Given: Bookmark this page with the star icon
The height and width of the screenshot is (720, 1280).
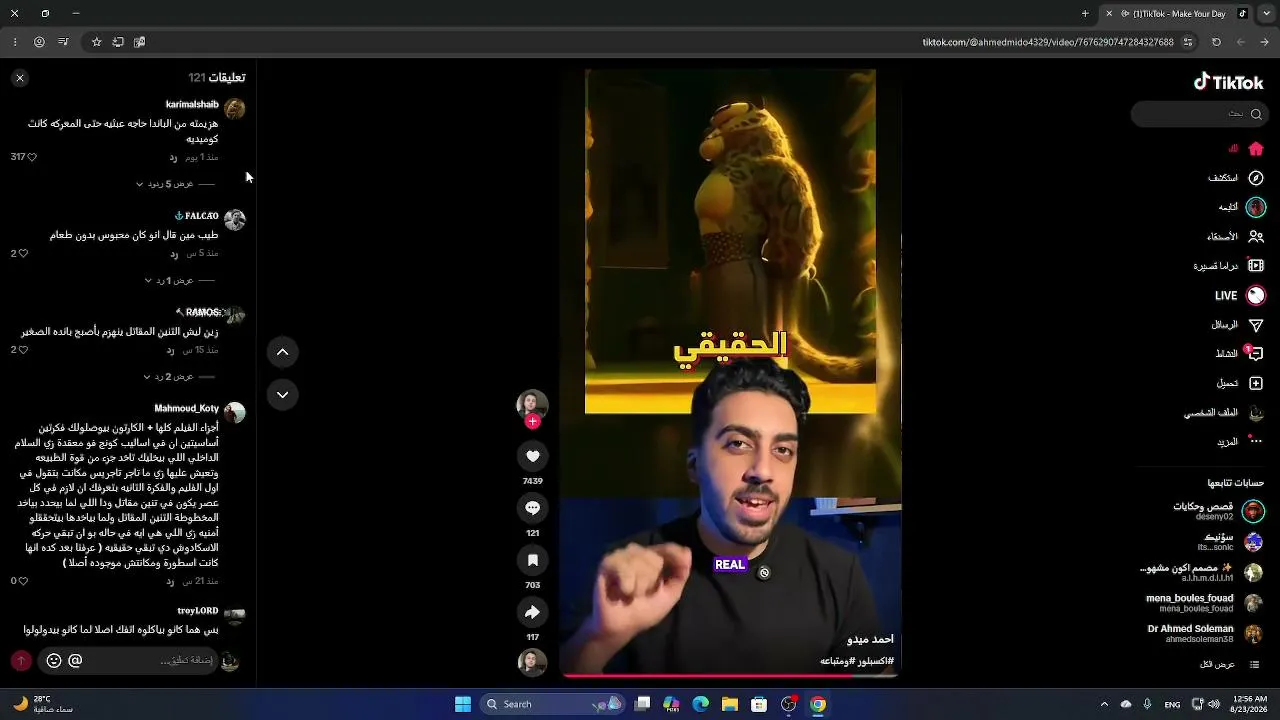Looking at the screenshot, I should click(96, 42).
